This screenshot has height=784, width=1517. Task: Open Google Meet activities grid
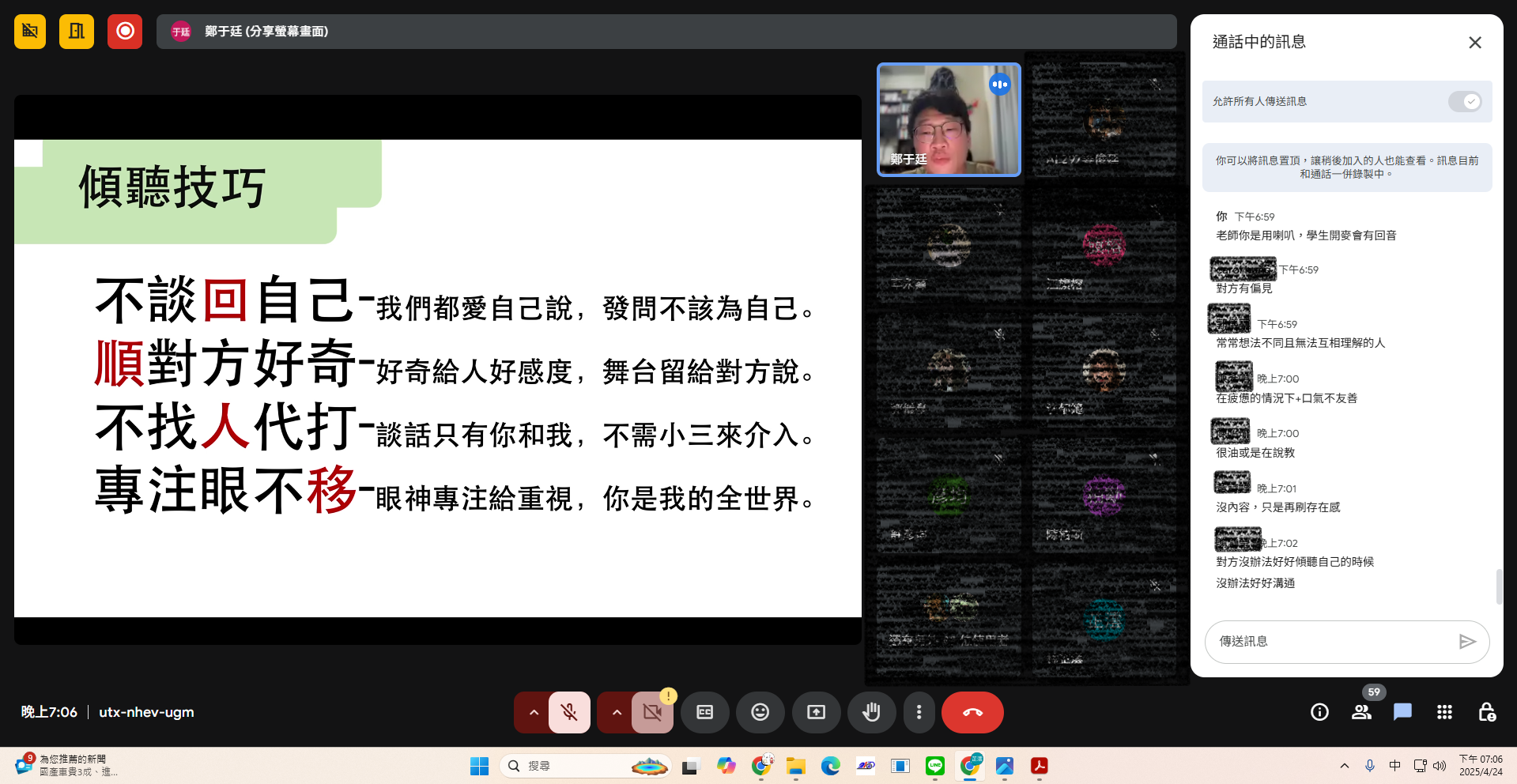1444,712
